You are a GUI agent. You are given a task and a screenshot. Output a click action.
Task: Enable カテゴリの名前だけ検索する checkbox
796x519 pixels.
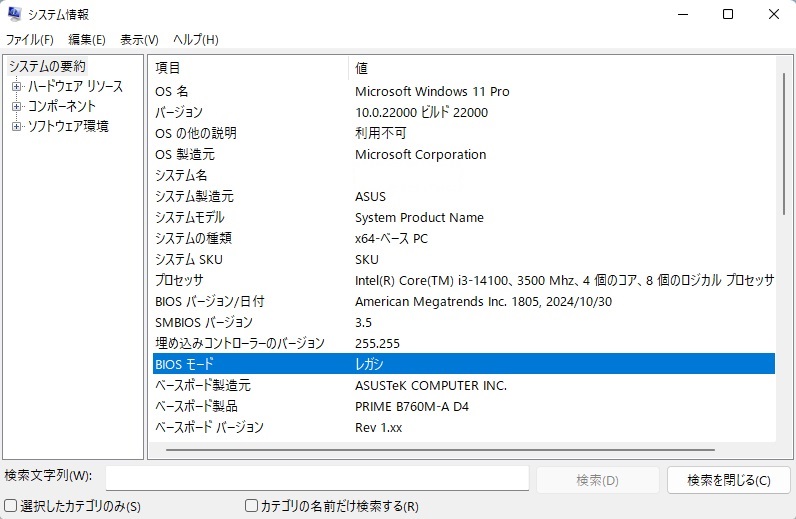(251, 506)
